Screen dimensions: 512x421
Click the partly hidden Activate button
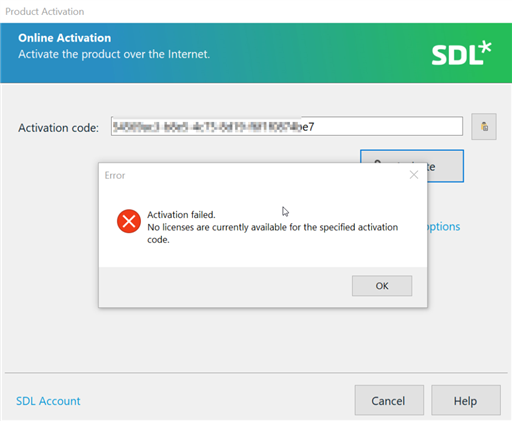point(445,166)
